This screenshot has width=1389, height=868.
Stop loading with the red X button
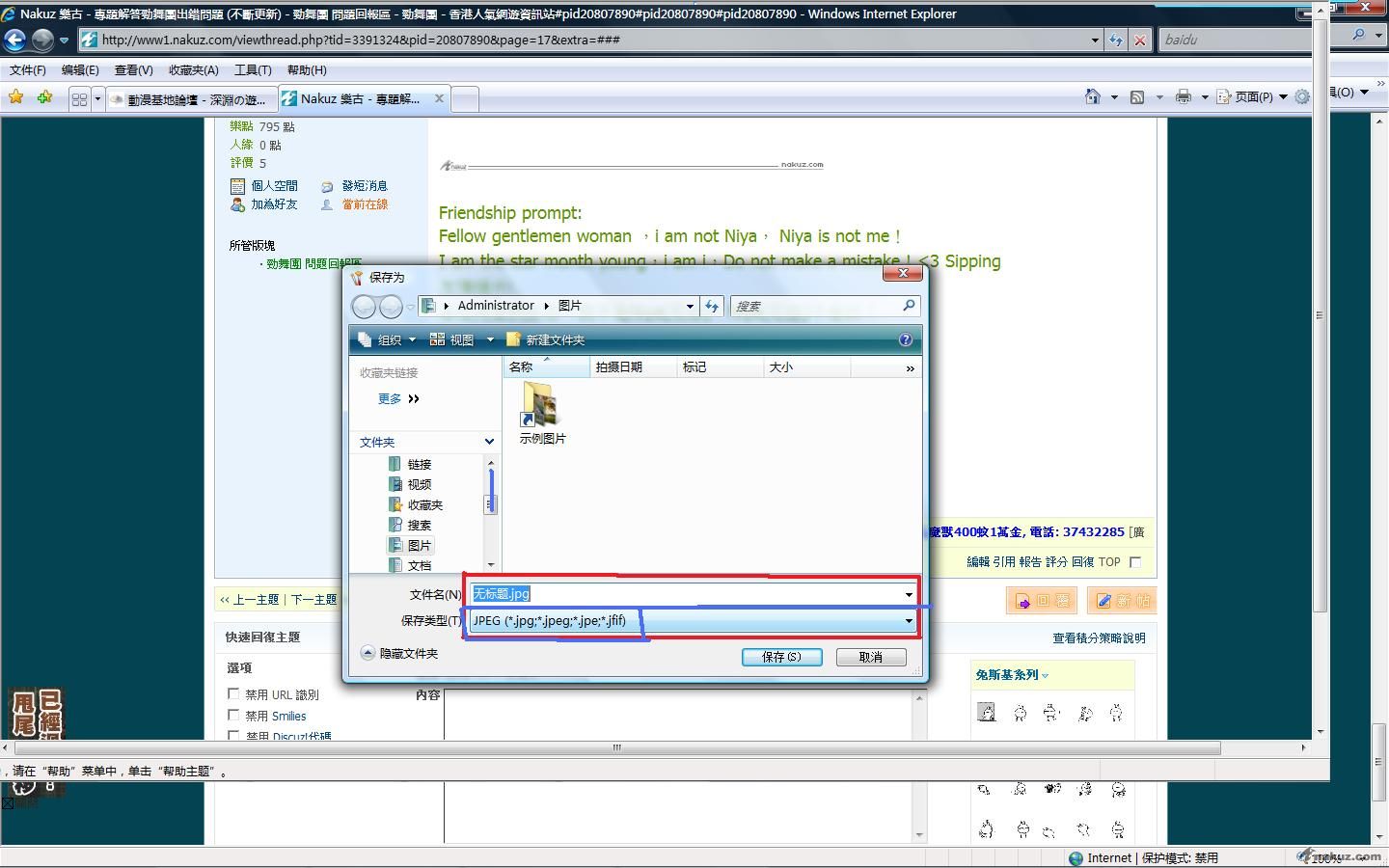1140,40
